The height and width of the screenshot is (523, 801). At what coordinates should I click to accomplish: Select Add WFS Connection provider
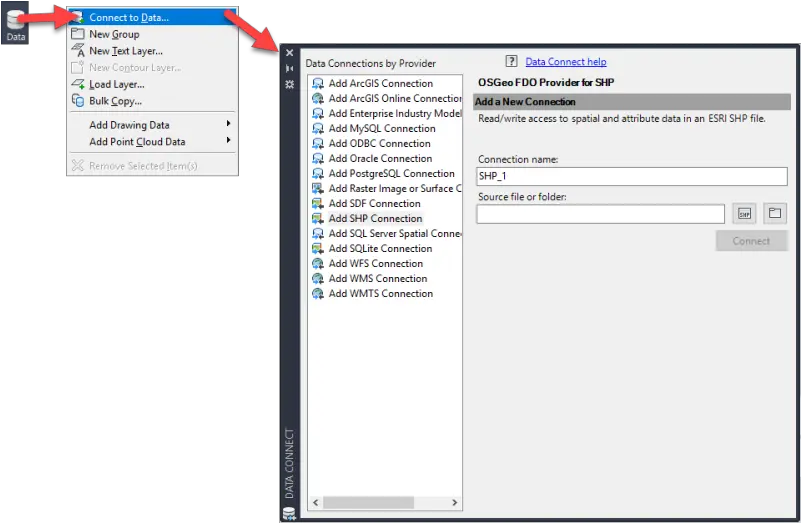[x=376, y=264]
